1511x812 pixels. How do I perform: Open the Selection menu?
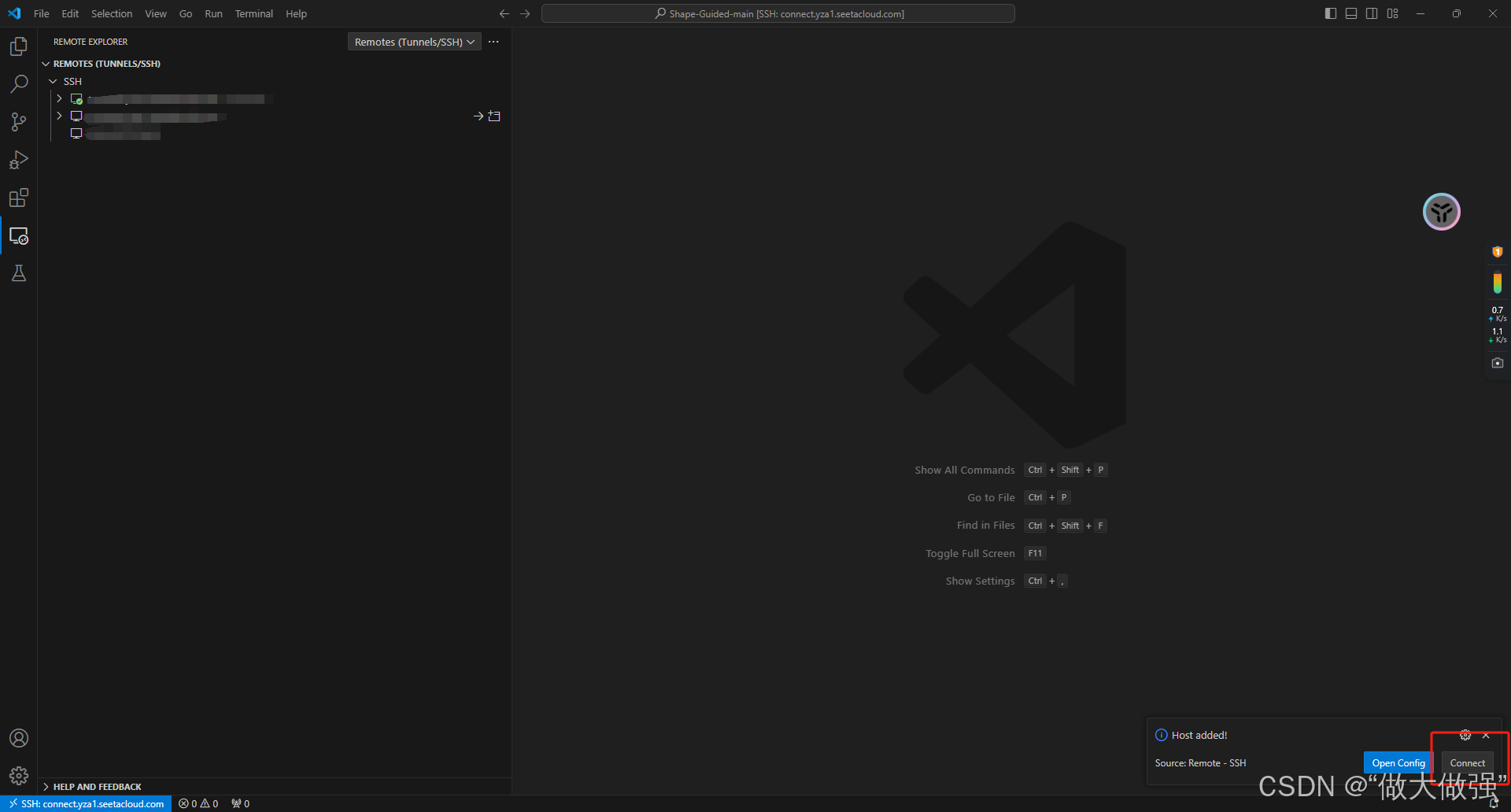(x=112, y=13)
